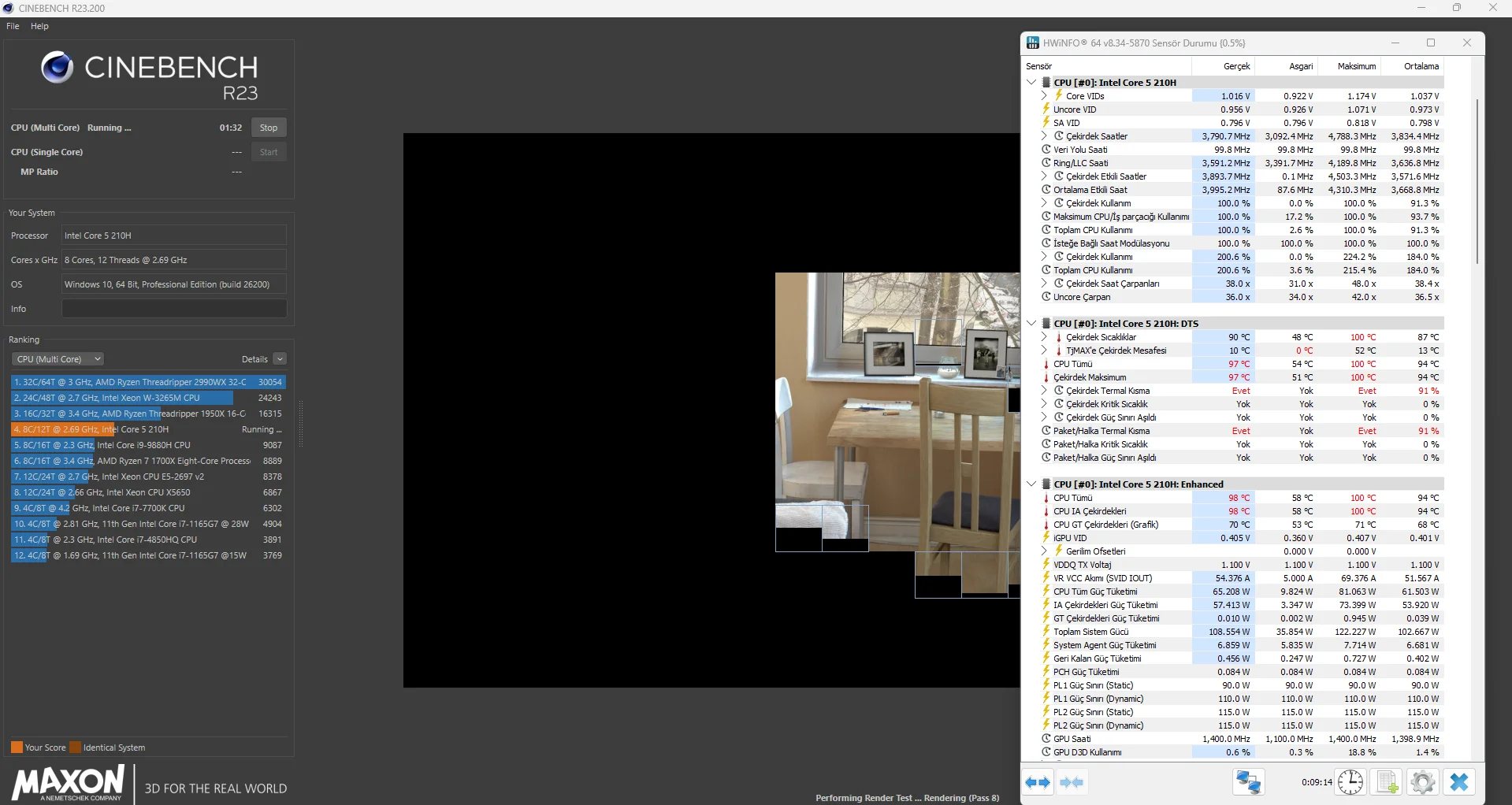The height and width of the screenshot is (805, 1512).
Task: Click Start for CPU Single Core test
Action: pyautogui.click(x=269, y=152)
